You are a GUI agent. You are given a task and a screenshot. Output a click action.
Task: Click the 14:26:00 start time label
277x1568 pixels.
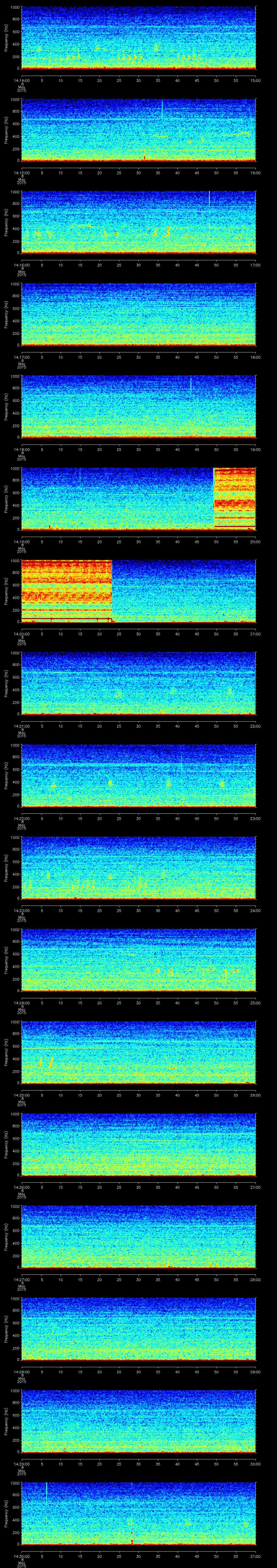[x=21, y=1187]
